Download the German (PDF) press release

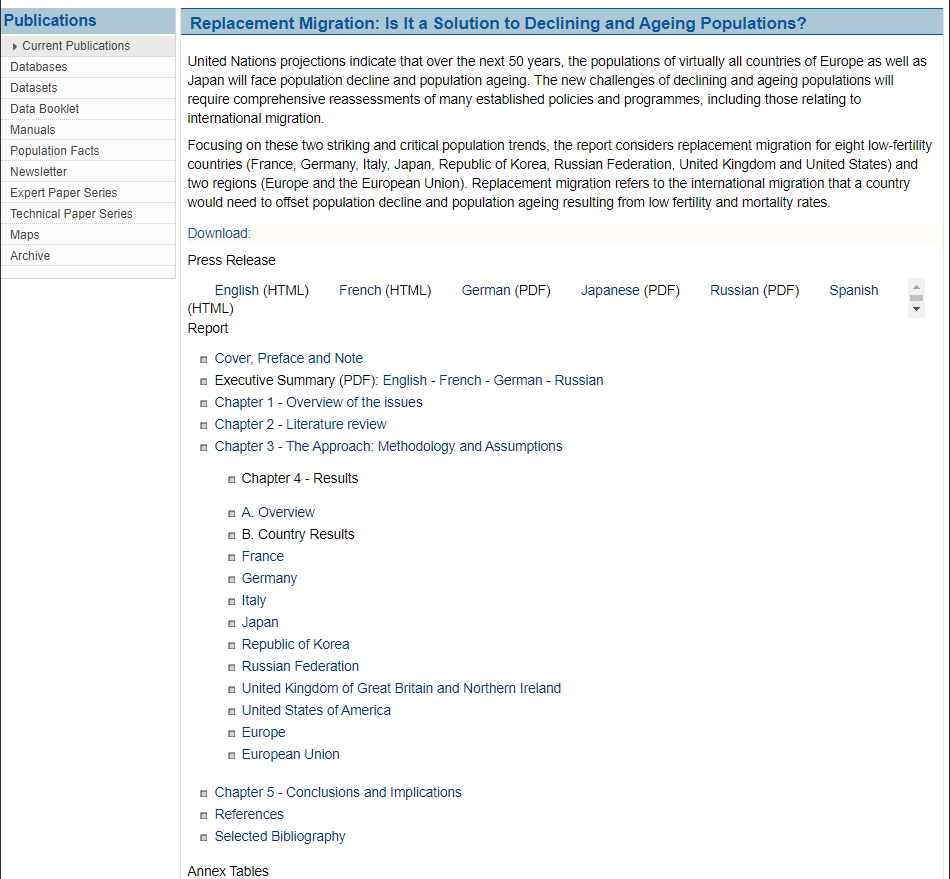(506, 290)
